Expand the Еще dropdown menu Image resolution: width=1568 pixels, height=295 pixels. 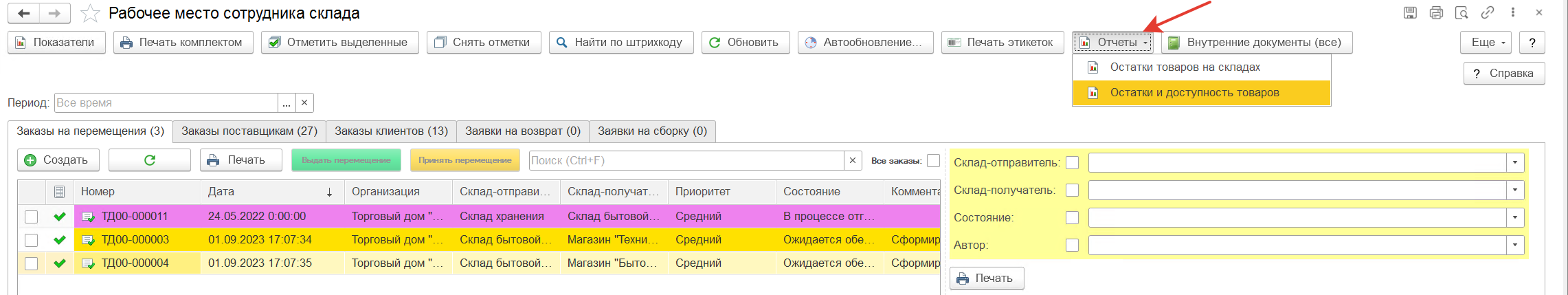tap(1486, 43)
